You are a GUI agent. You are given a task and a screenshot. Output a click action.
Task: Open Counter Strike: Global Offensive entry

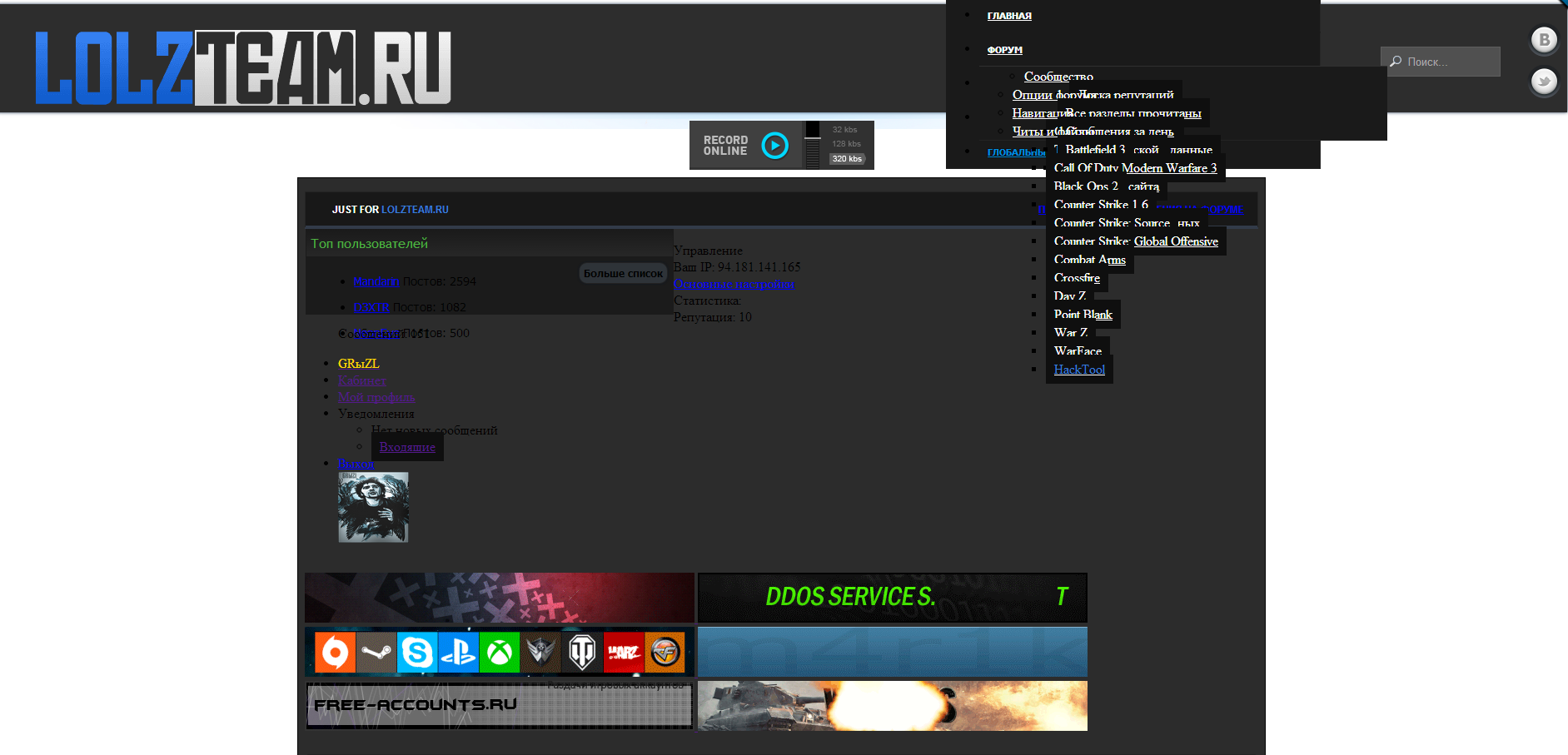(x=1136, y=241)
